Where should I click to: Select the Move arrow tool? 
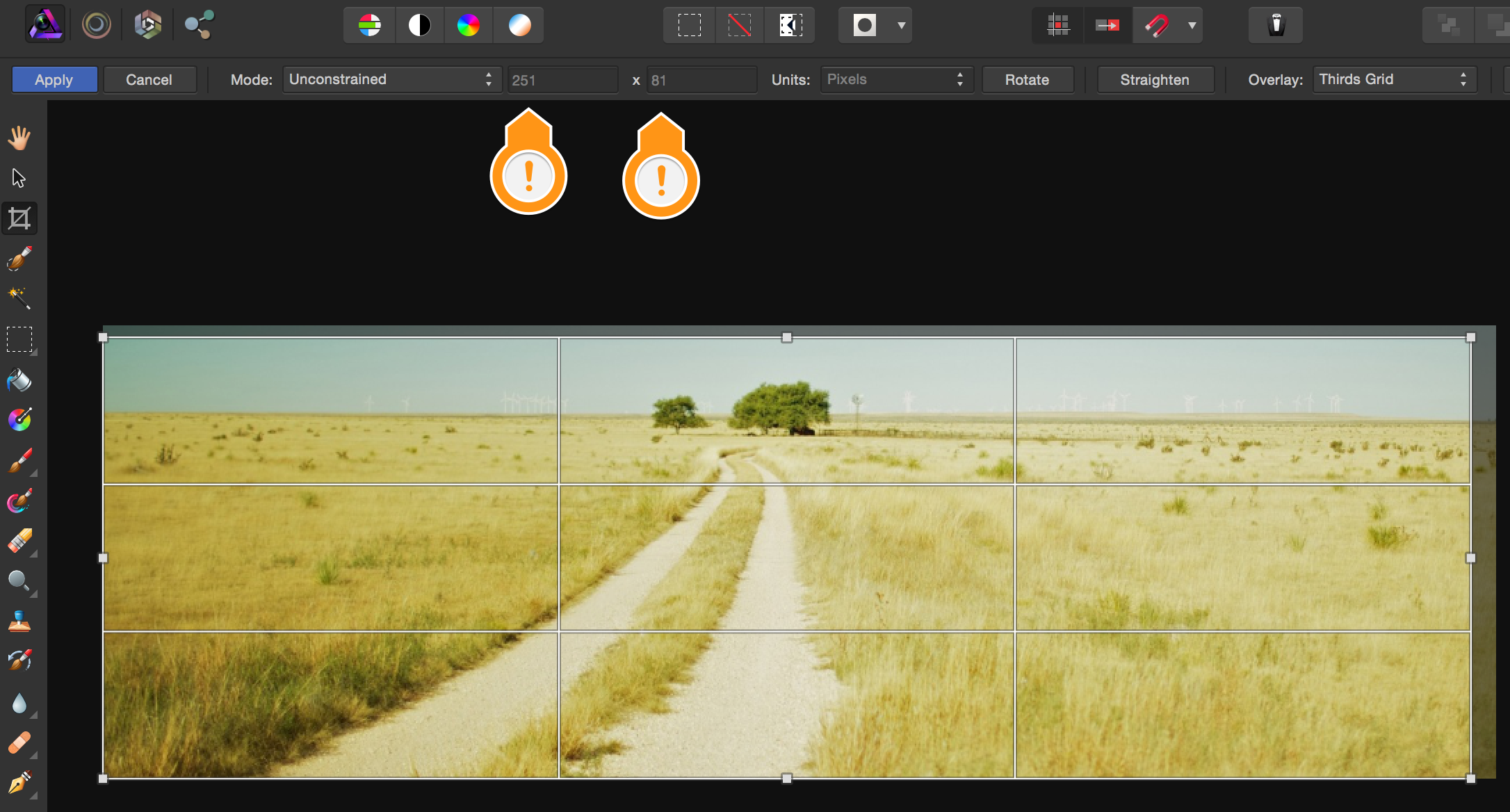click(x=19, y=178)
